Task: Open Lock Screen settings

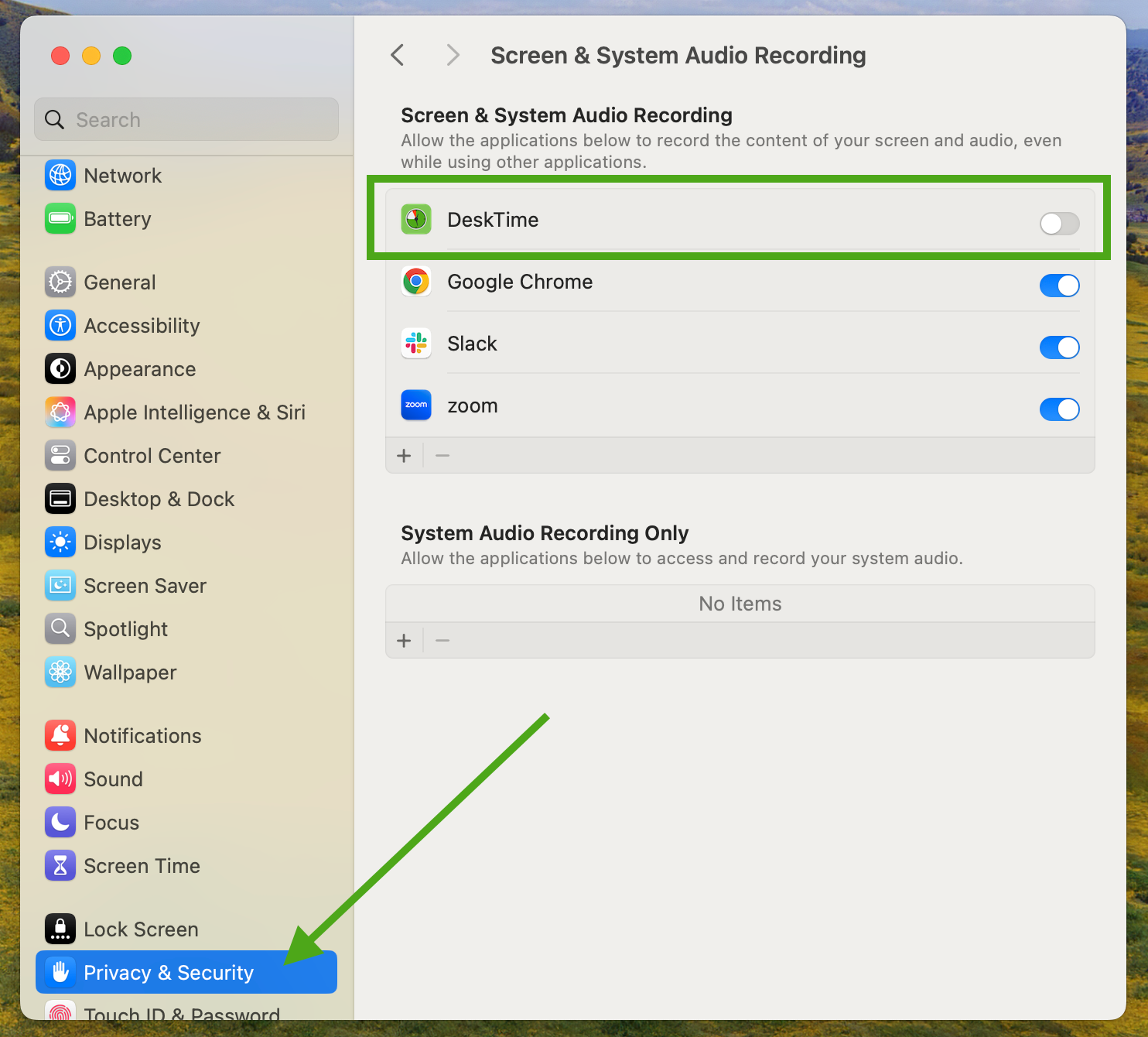Action: pos(141,929)
